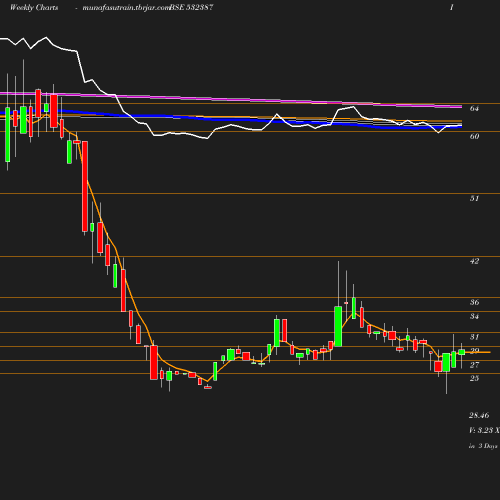Click the large green candle with longest upper wick
Screen dimensions: 500x500
point(338,326)
